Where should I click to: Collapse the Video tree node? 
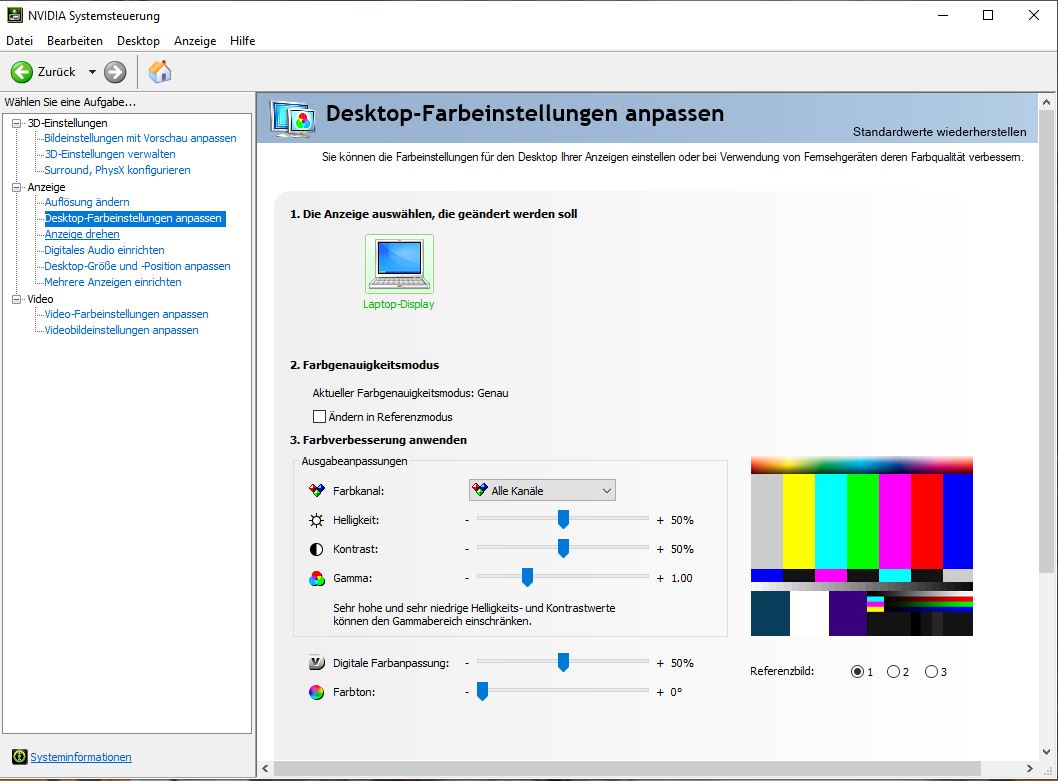pos(16,299)
